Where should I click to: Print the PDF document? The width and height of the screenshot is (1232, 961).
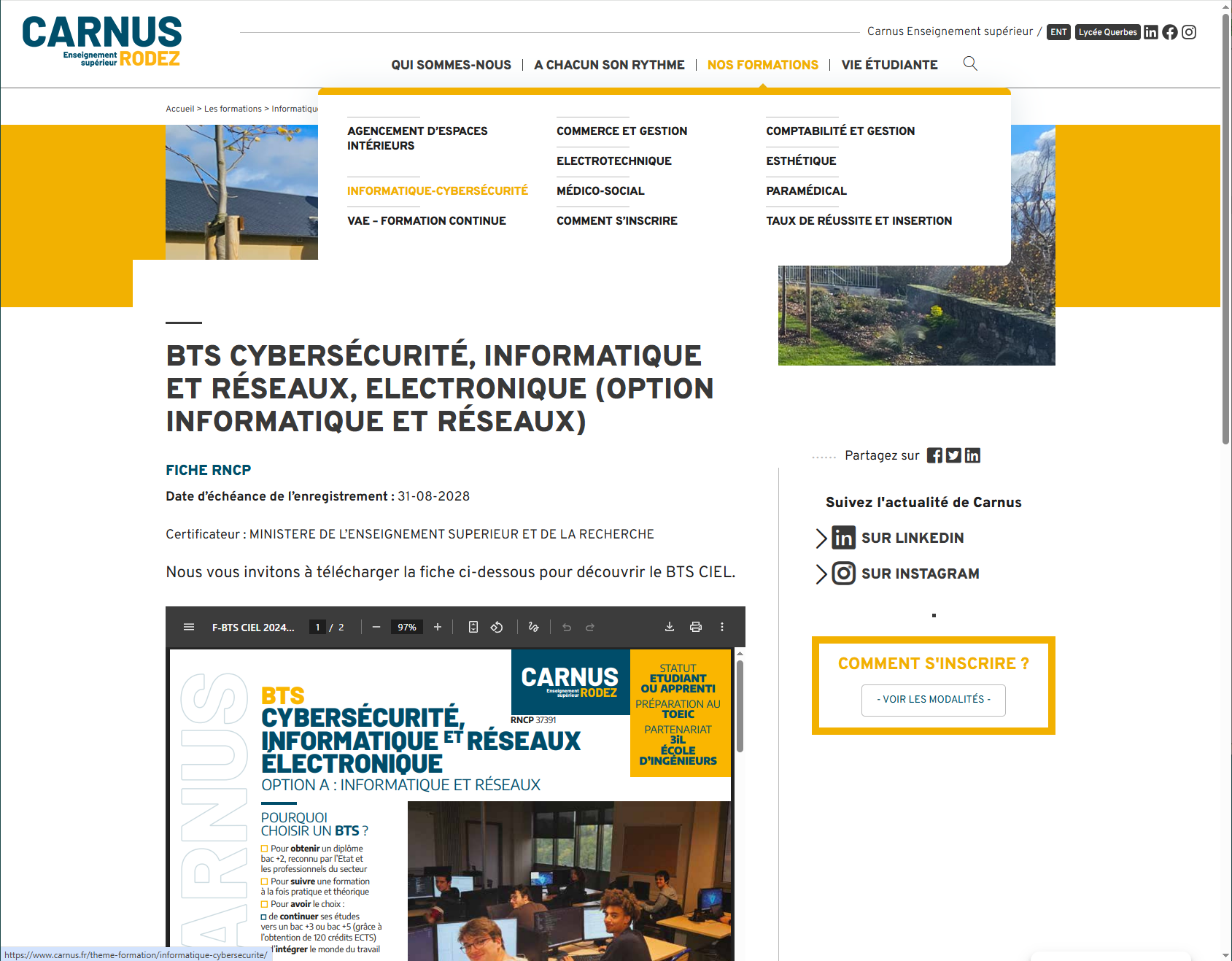pos(696,627)
